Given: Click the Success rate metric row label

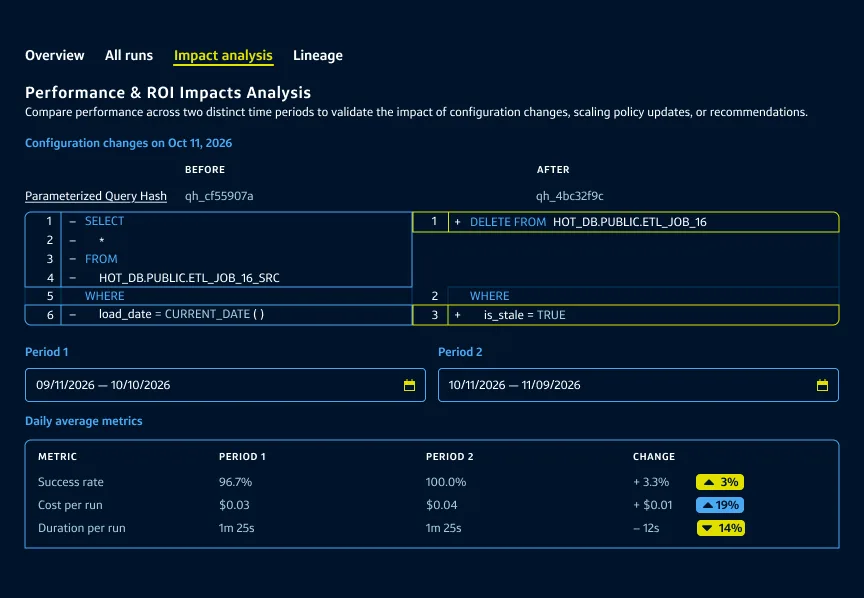Looking at the screenshot, I should click(71, 482).
